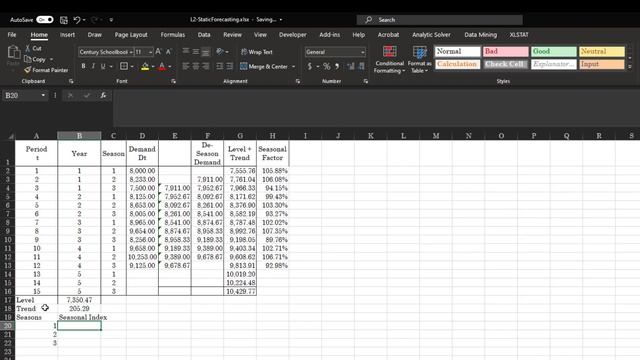Toggle the AutoSave switch
The height and width of the screenshot is (360, 640).
point(44,20)
